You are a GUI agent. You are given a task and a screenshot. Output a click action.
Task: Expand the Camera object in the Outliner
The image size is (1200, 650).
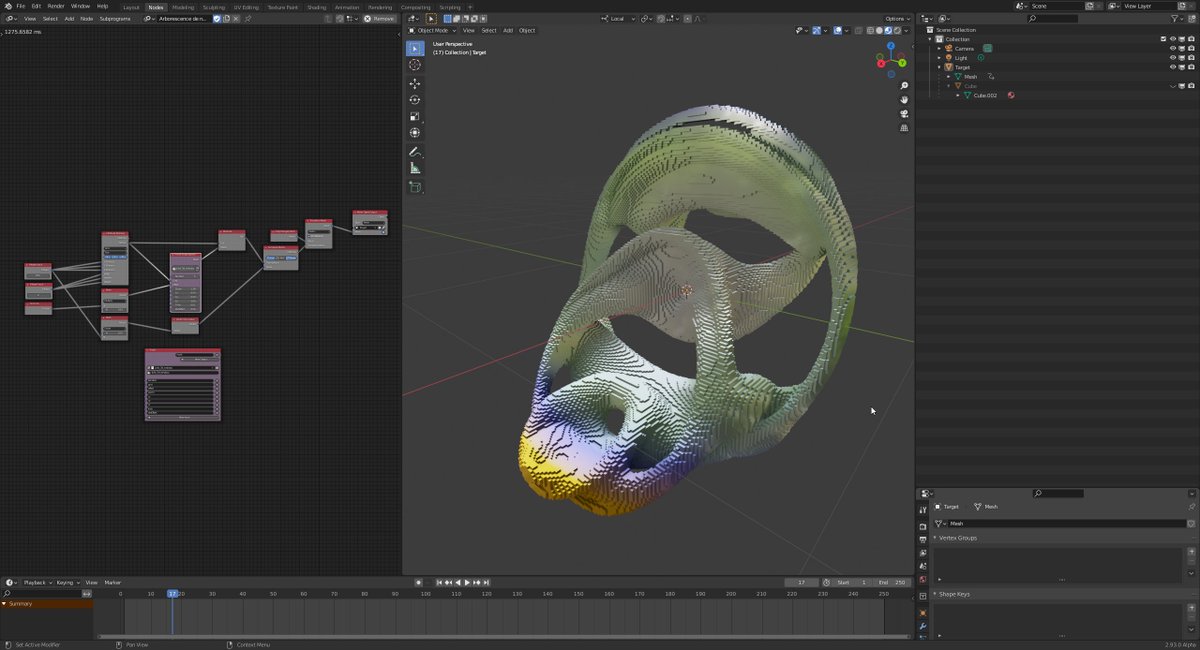pos(938,48)
